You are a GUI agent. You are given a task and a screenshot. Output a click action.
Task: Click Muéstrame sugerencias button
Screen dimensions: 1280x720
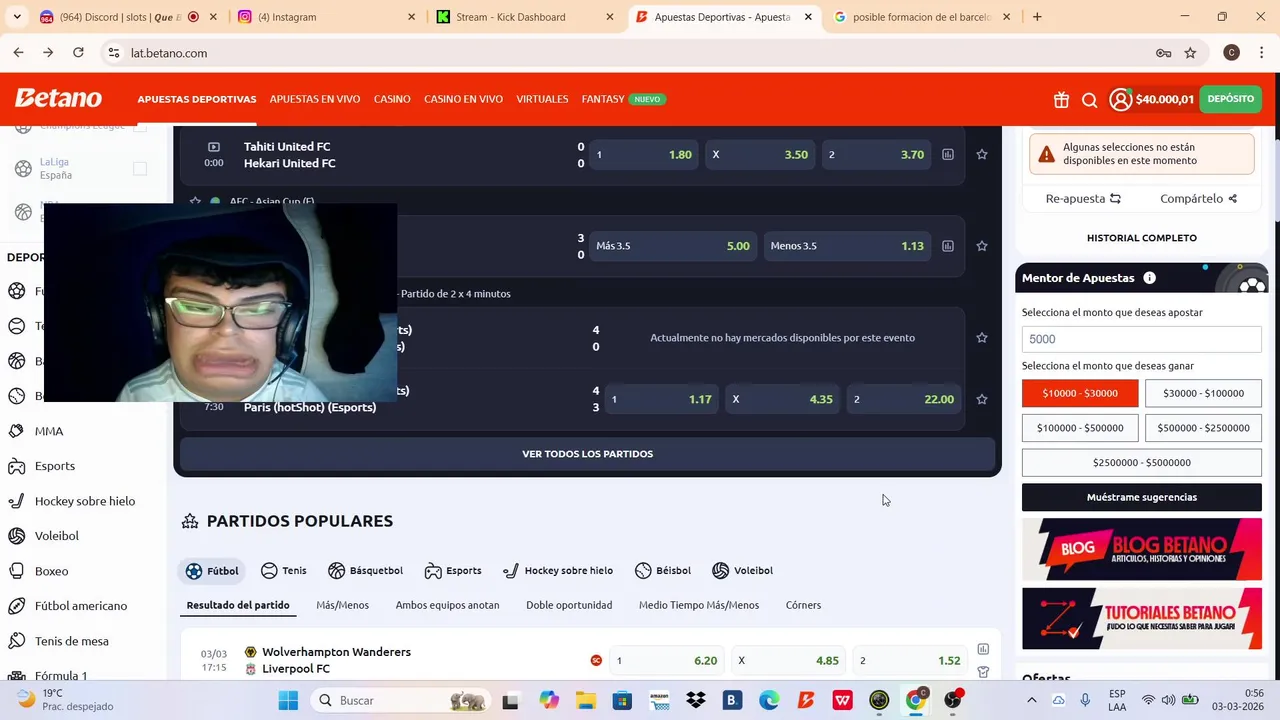[x=1141, y=497]
